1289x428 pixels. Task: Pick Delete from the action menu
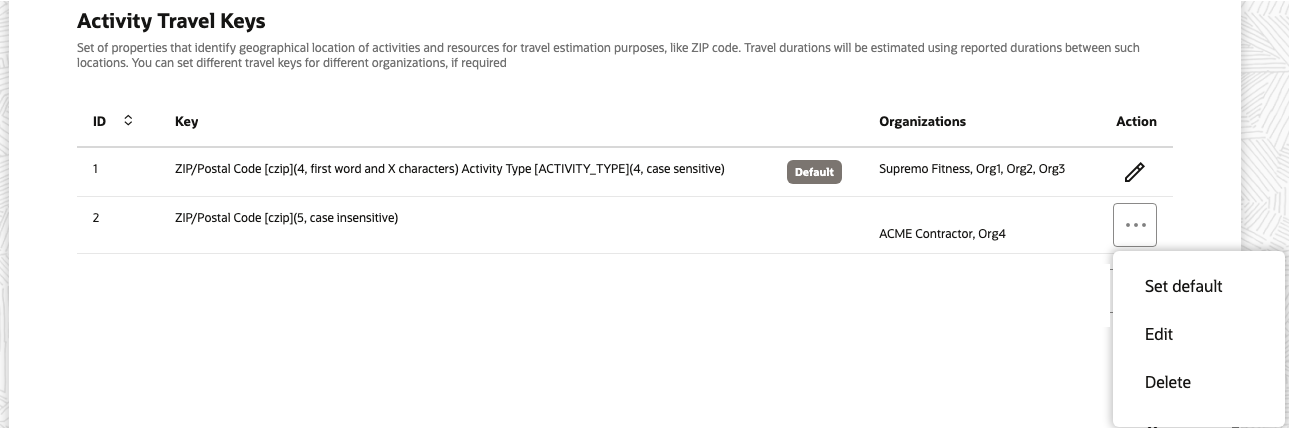point(1167,382)
